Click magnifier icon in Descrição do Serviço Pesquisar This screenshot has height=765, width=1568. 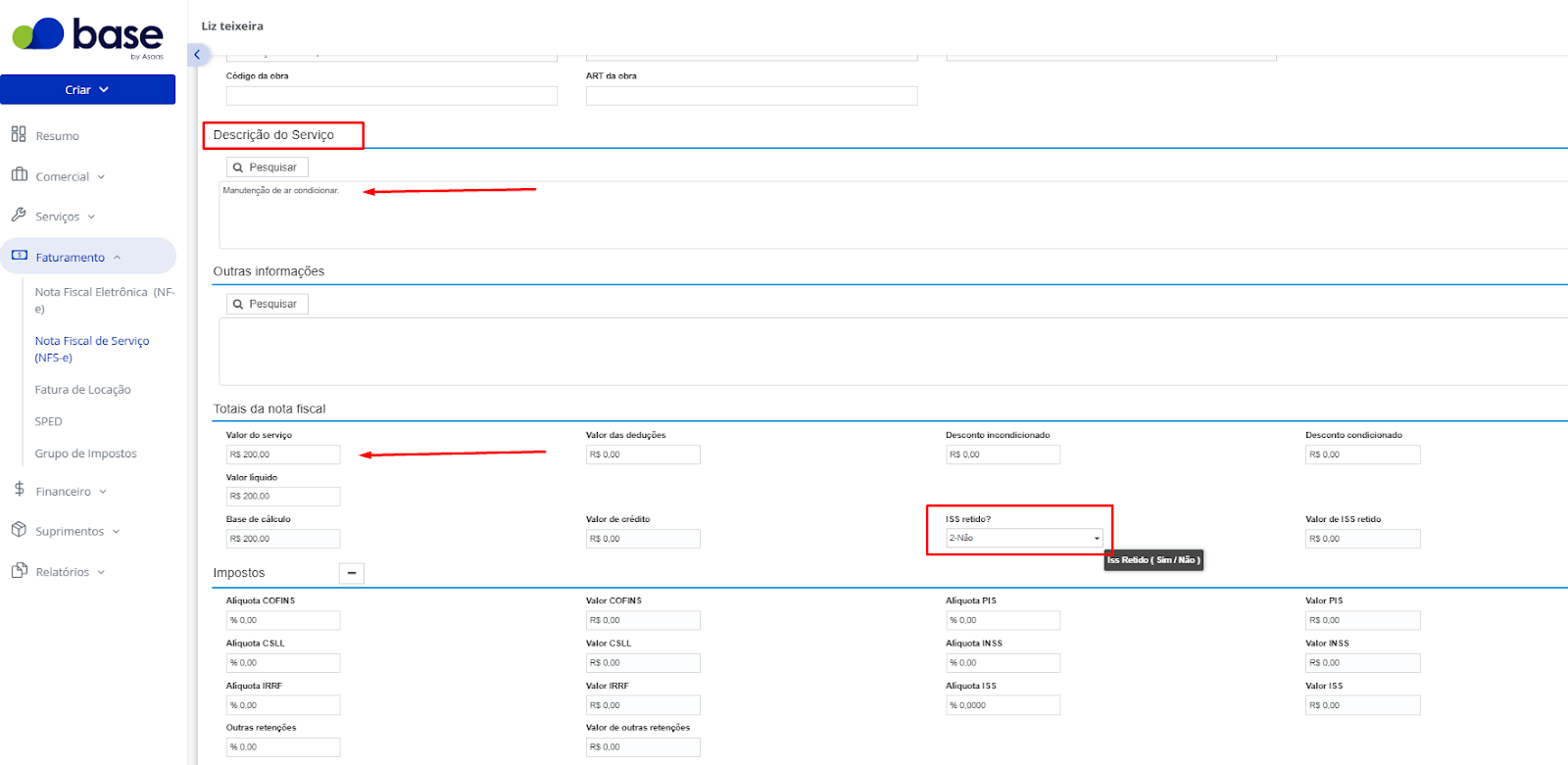point(238,167)
